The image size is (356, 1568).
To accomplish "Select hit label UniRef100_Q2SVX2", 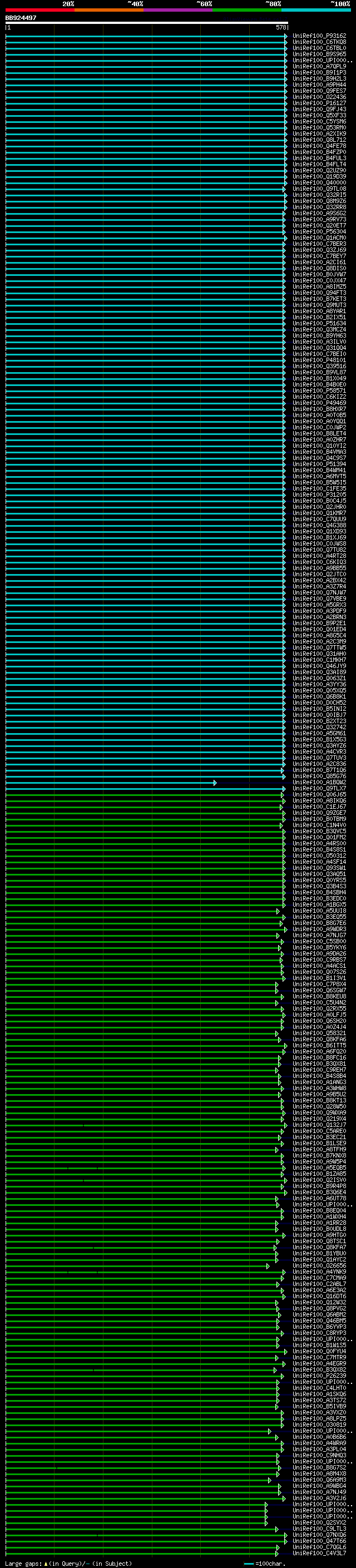I will click(x=319, y=1523).
